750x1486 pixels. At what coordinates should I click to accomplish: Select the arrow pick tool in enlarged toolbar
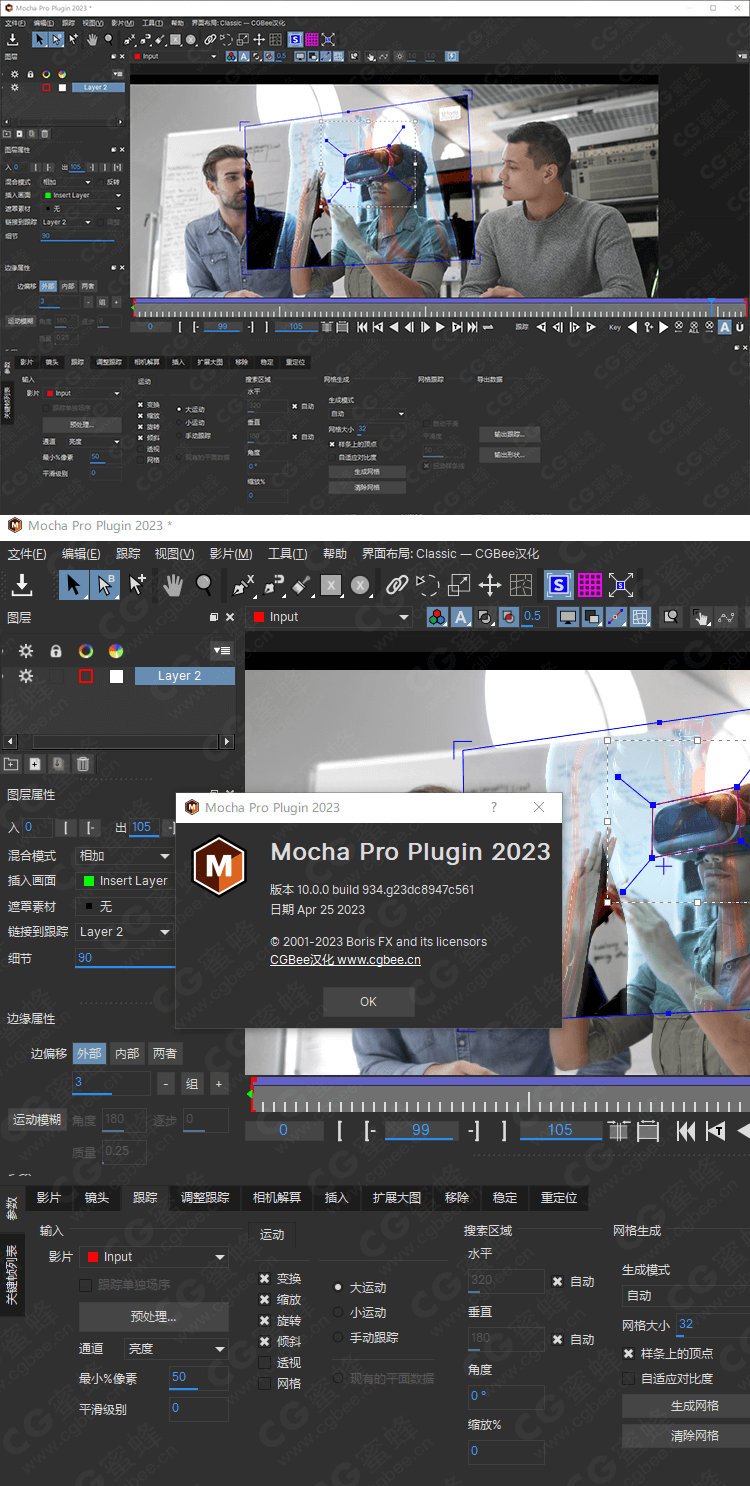click(73, 585)
